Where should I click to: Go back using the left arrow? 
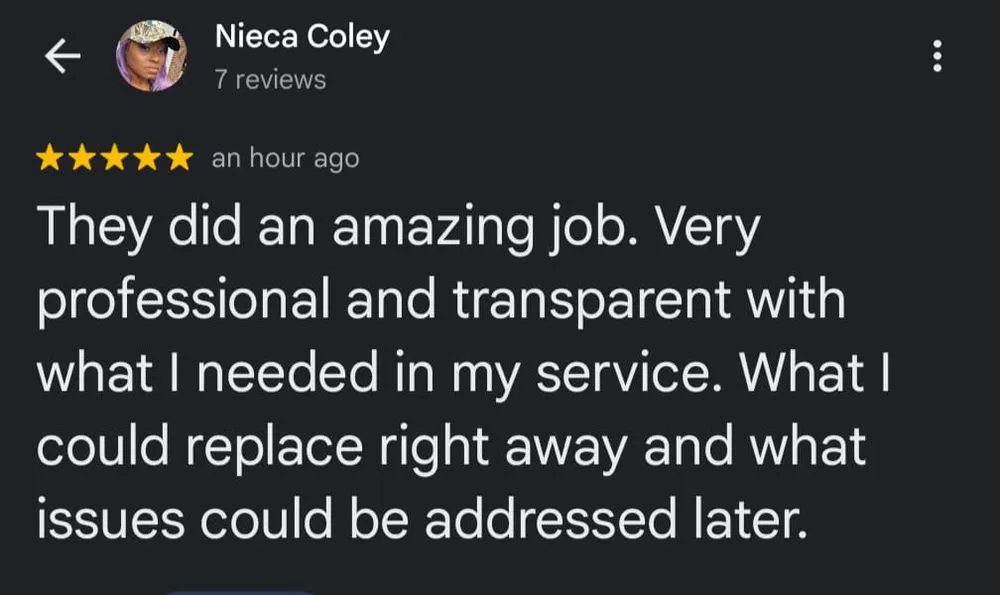(62, 58)
